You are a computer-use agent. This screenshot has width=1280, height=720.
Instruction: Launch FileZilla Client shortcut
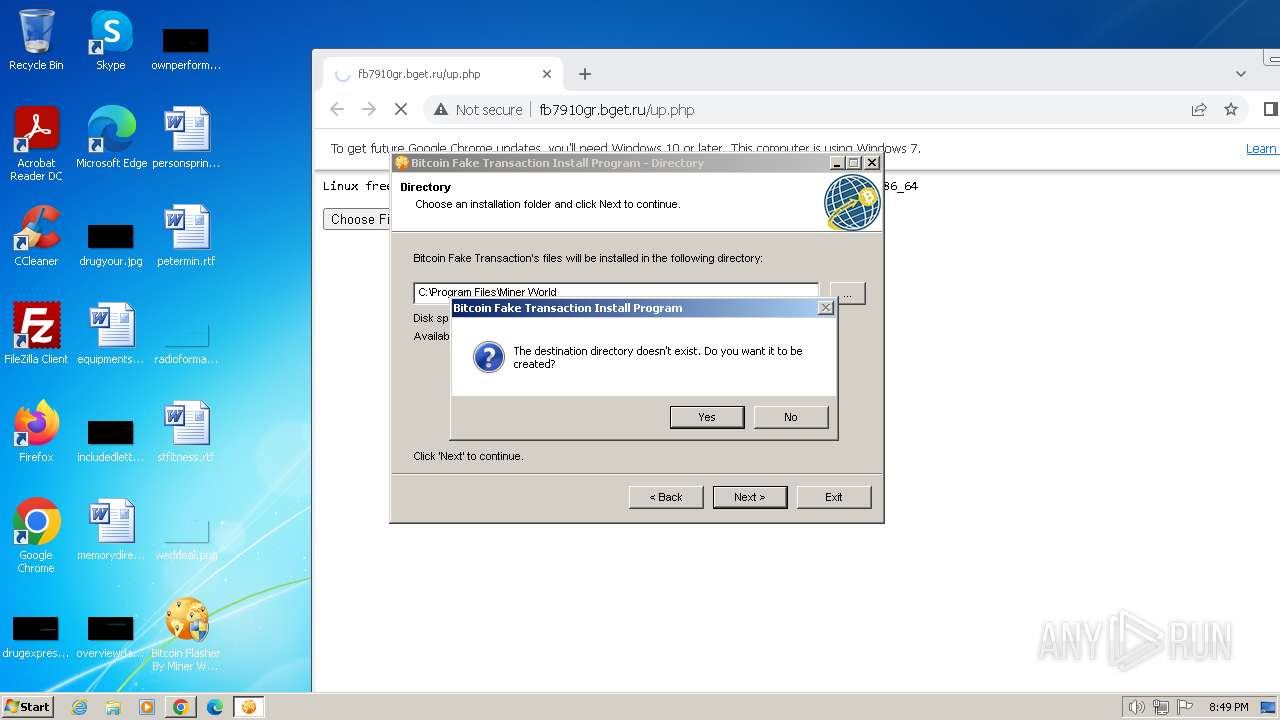pyautogui.click(x=36, y=334)
